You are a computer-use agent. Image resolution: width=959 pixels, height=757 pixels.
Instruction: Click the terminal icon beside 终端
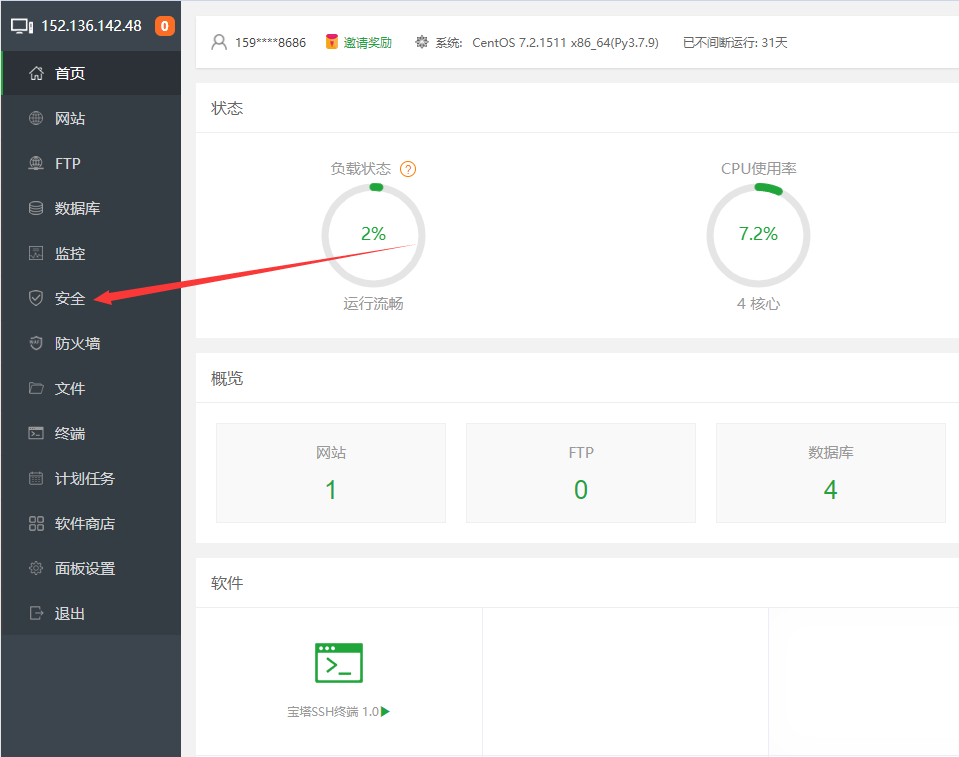[x=36, y=433]
